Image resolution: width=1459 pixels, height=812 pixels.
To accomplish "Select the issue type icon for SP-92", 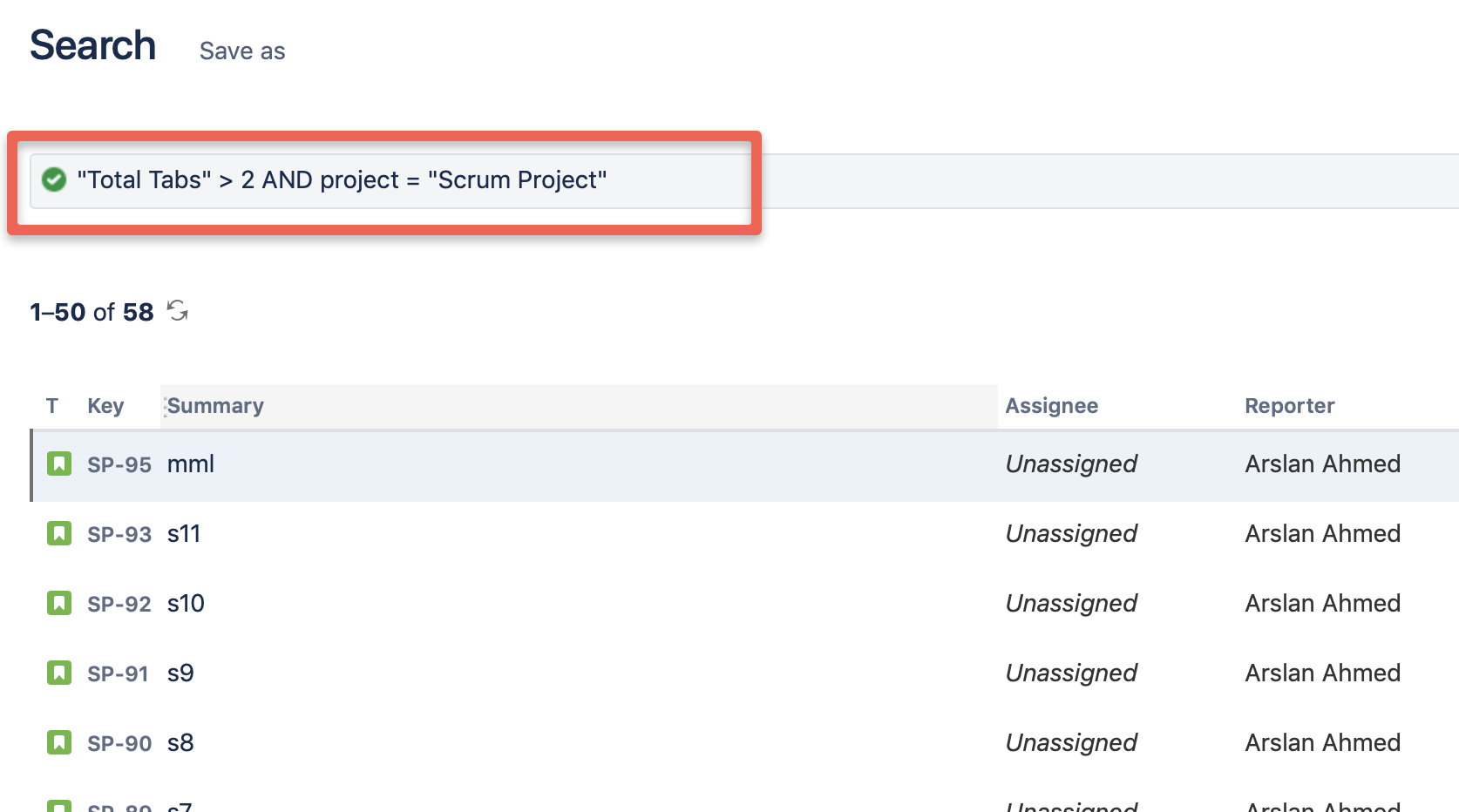I will tap(58, 603).
